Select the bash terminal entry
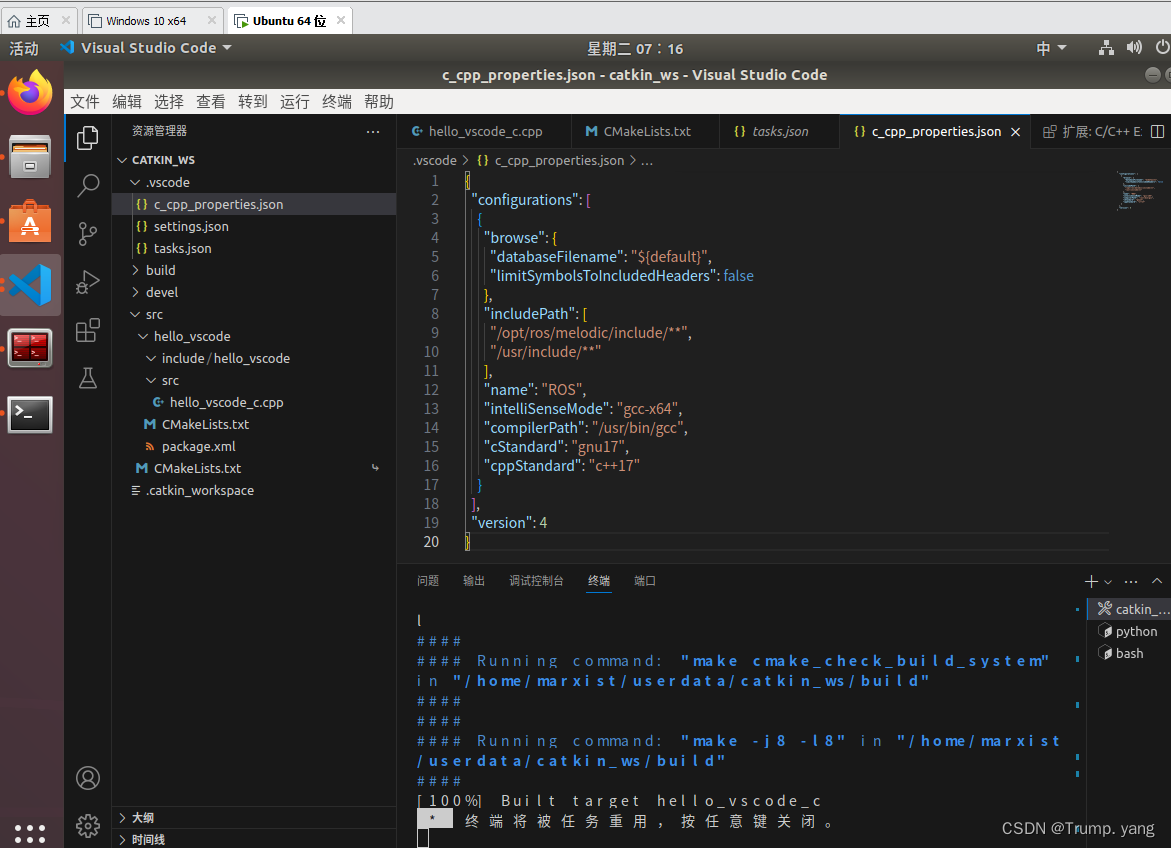 [x=1129, y=653]
